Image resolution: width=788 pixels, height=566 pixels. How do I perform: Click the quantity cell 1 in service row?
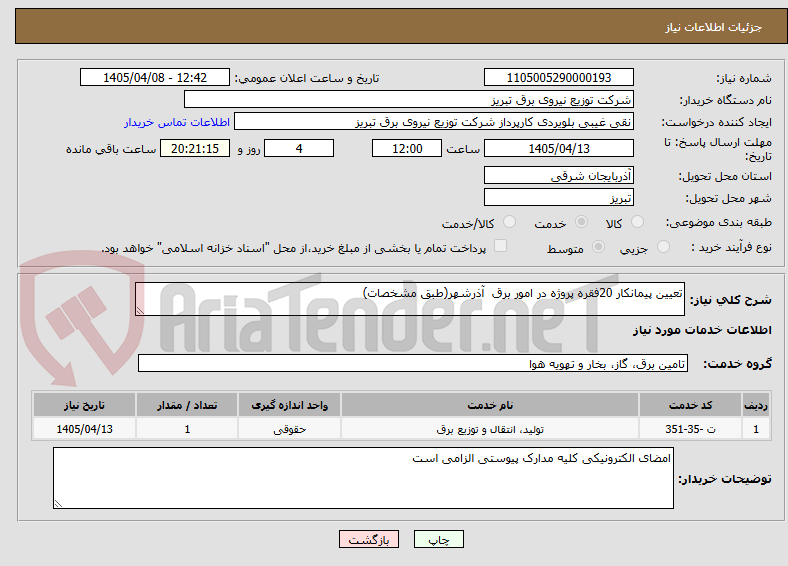pos(187,429)
